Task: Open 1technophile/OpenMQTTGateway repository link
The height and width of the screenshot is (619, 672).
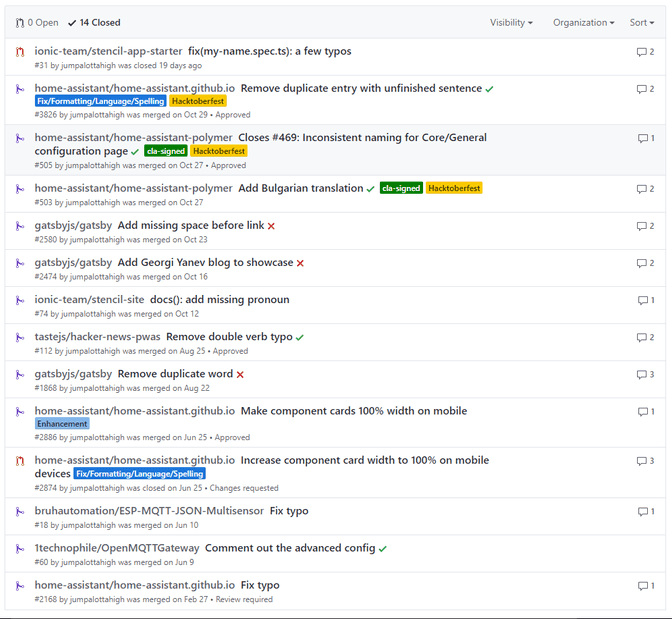Action: 116,548
